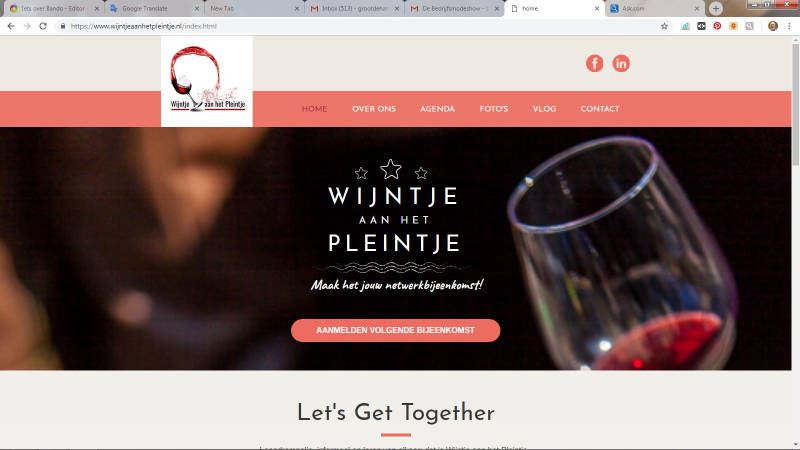Viewport: 800px width, 450px height.
Task: Switch to the Google Translate tab
Action: pos(153,8)
